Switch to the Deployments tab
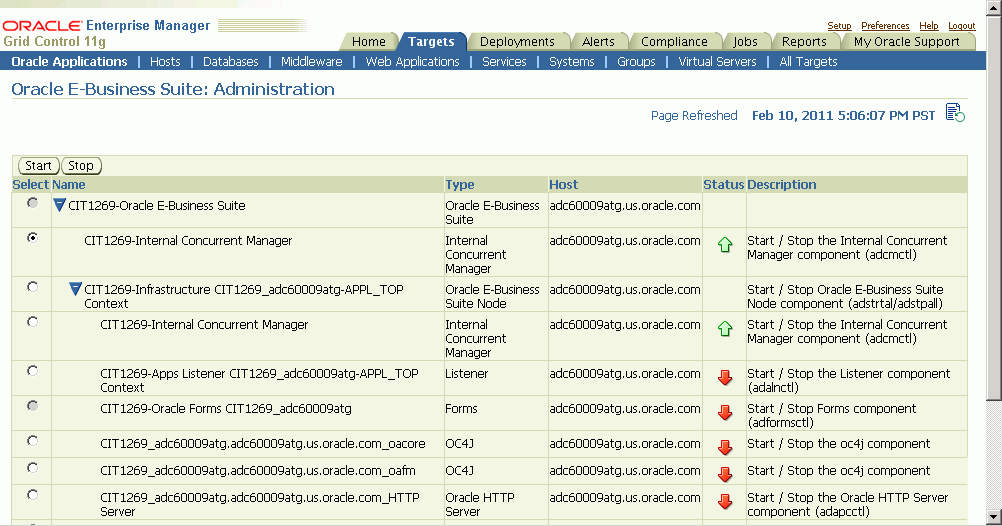 pos(517,42)
